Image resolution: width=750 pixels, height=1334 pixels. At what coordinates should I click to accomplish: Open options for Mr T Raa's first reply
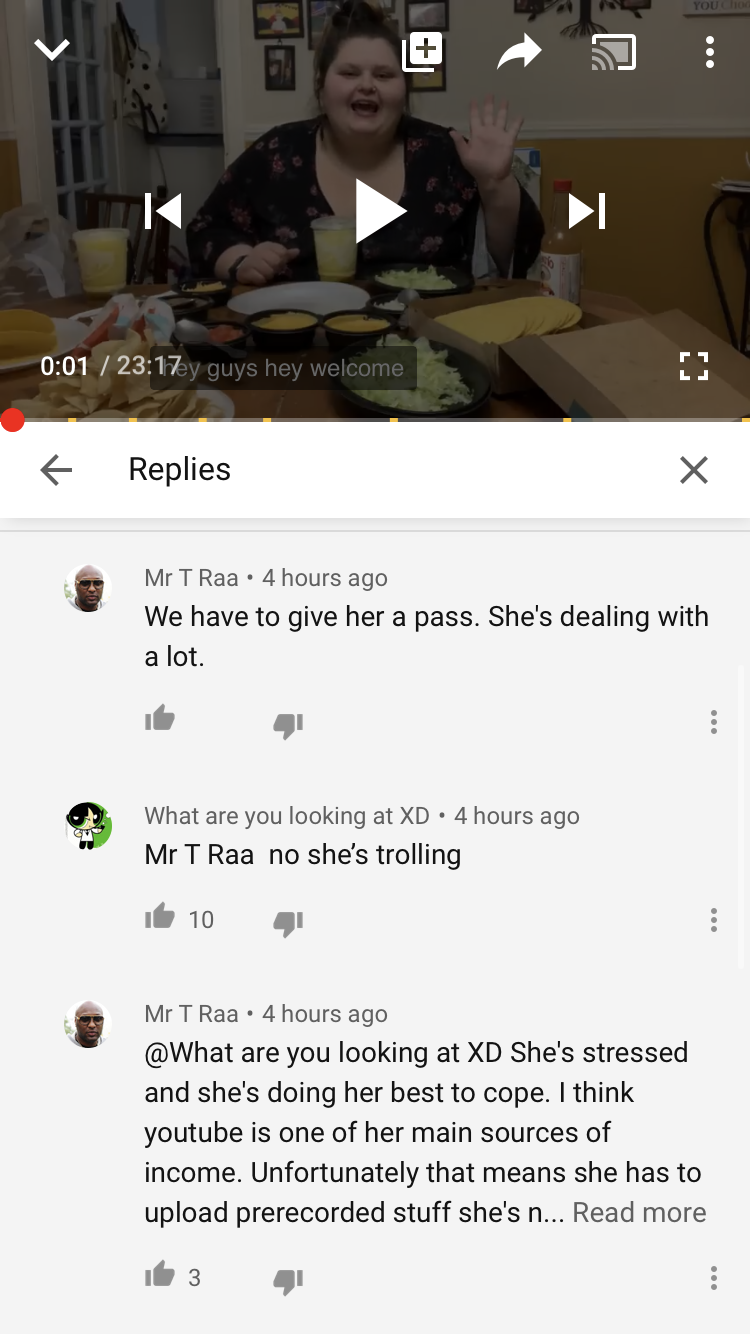coord(713,722)
